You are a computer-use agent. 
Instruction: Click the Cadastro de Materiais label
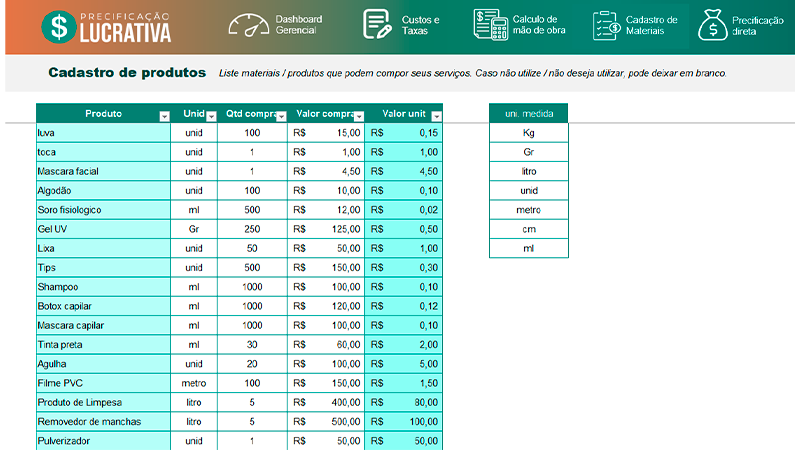coord(652,25)
